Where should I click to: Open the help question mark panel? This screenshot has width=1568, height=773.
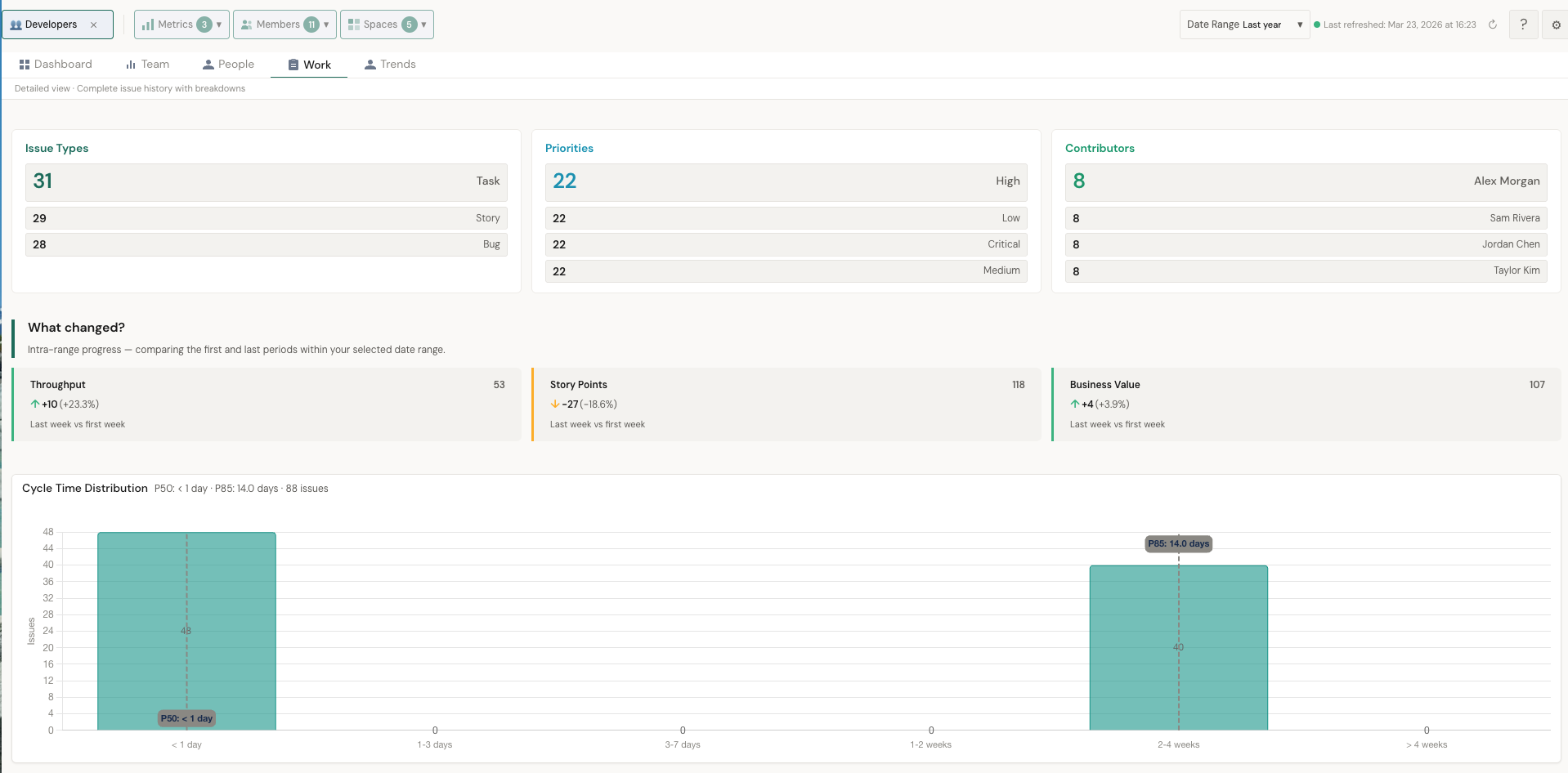[x=1522, y=25]
